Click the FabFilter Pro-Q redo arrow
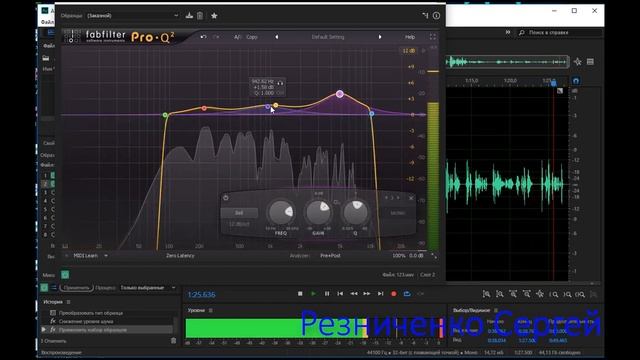 pos(216,37)
